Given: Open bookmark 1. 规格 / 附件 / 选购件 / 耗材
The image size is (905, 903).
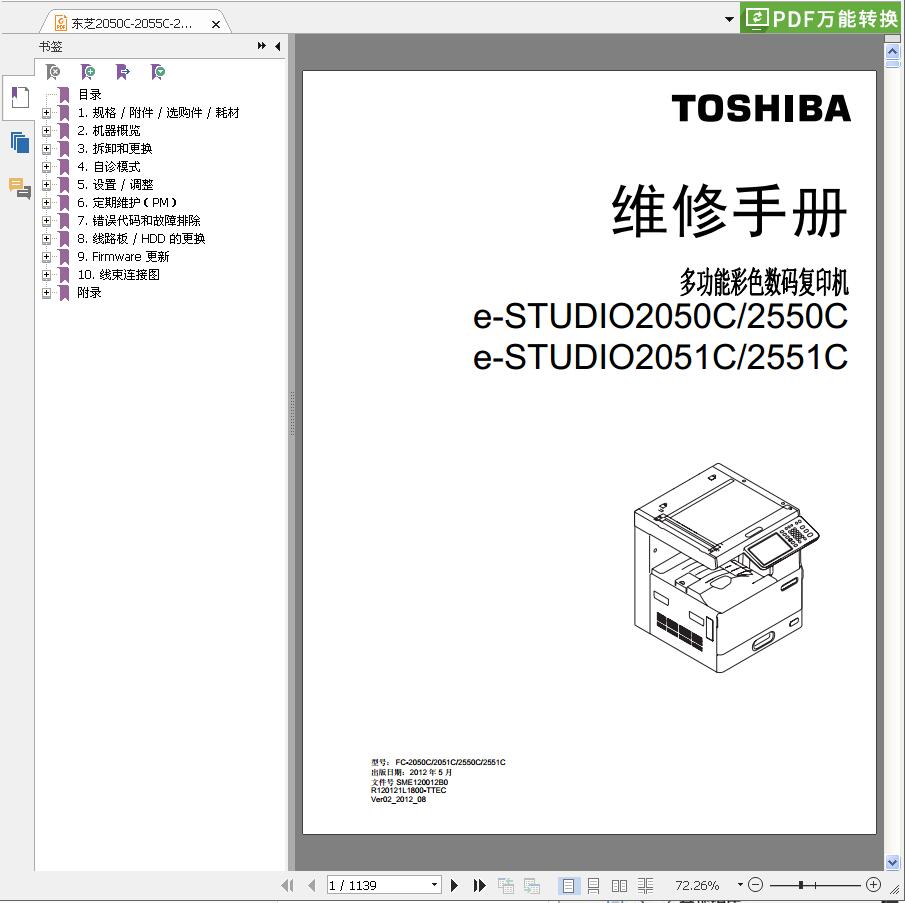Looking at the screenshot, I should pyautogui.click(x=158, y=113).
